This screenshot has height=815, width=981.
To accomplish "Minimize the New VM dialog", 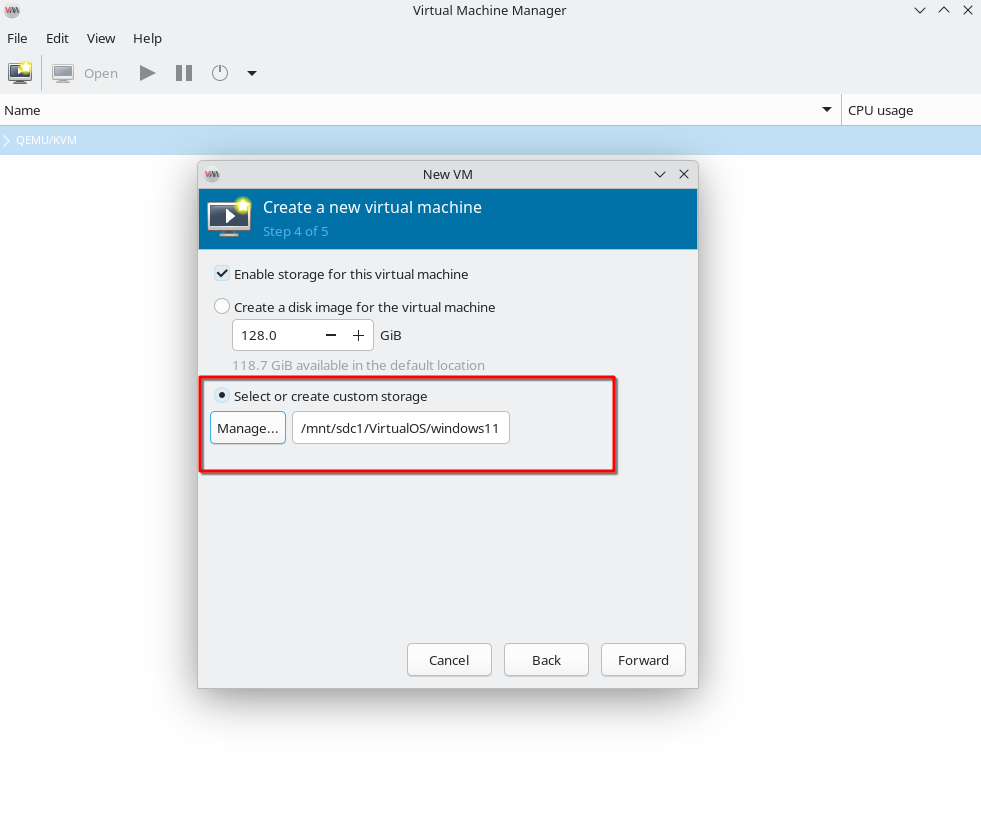I will point(659,174).
